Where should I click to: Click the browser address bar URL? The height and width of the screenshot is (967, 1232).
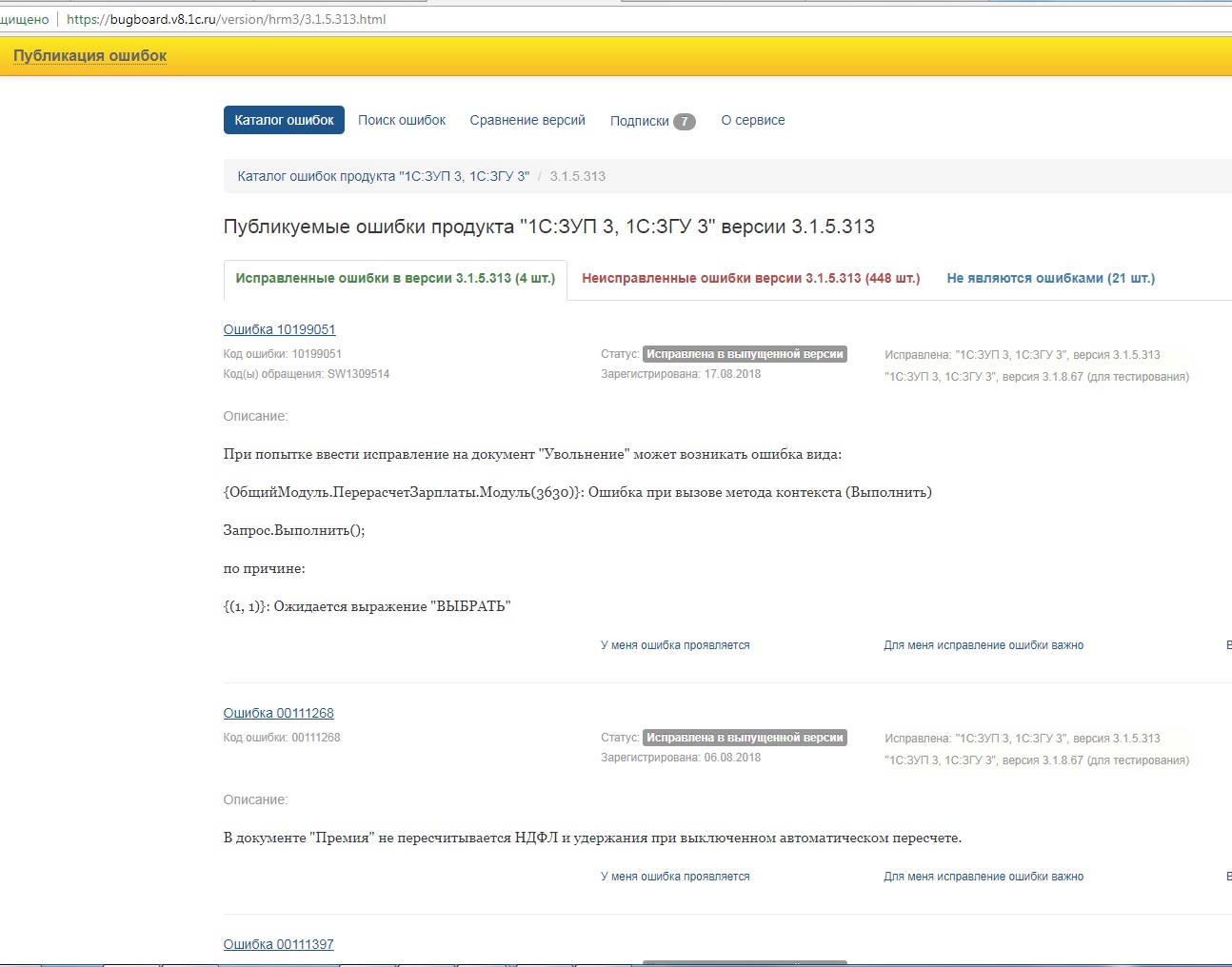227,19
